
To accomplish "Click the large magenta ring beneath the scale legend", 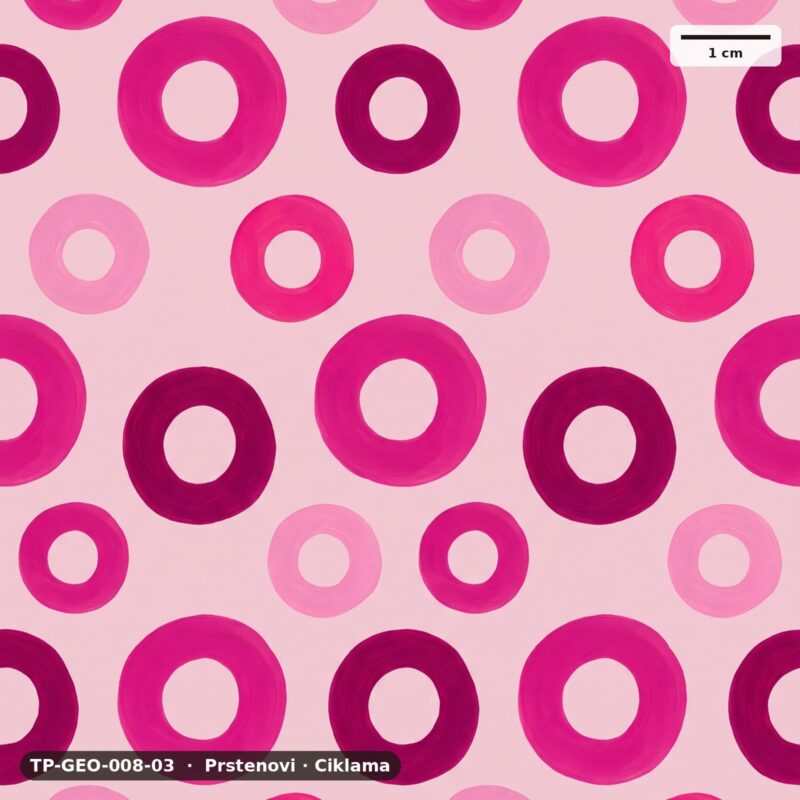I will coord(602,101).
